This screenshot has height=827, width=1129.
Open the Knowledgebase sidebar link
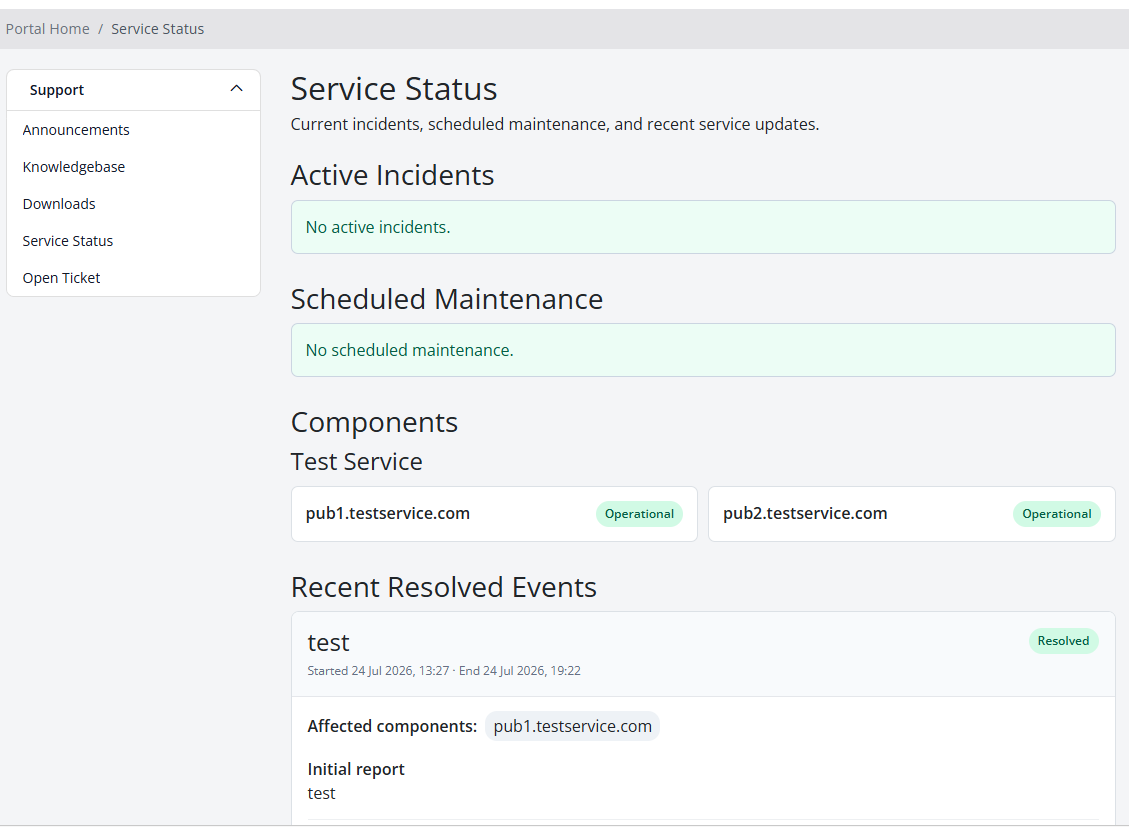[73, 167]
